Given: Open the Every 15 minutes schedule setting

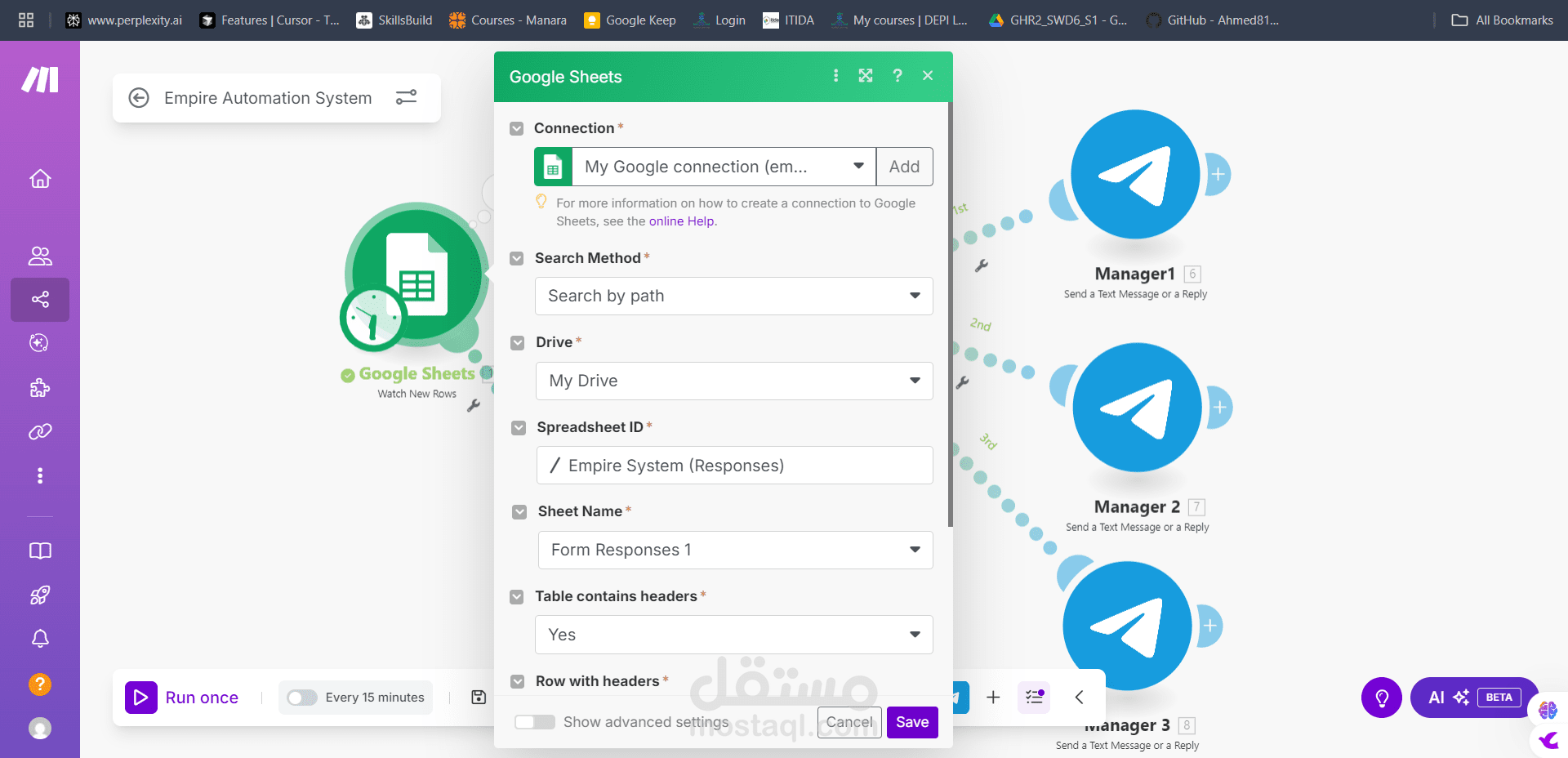Looking at the screenshot, I should pyautogui.click(x=375, y=698).
